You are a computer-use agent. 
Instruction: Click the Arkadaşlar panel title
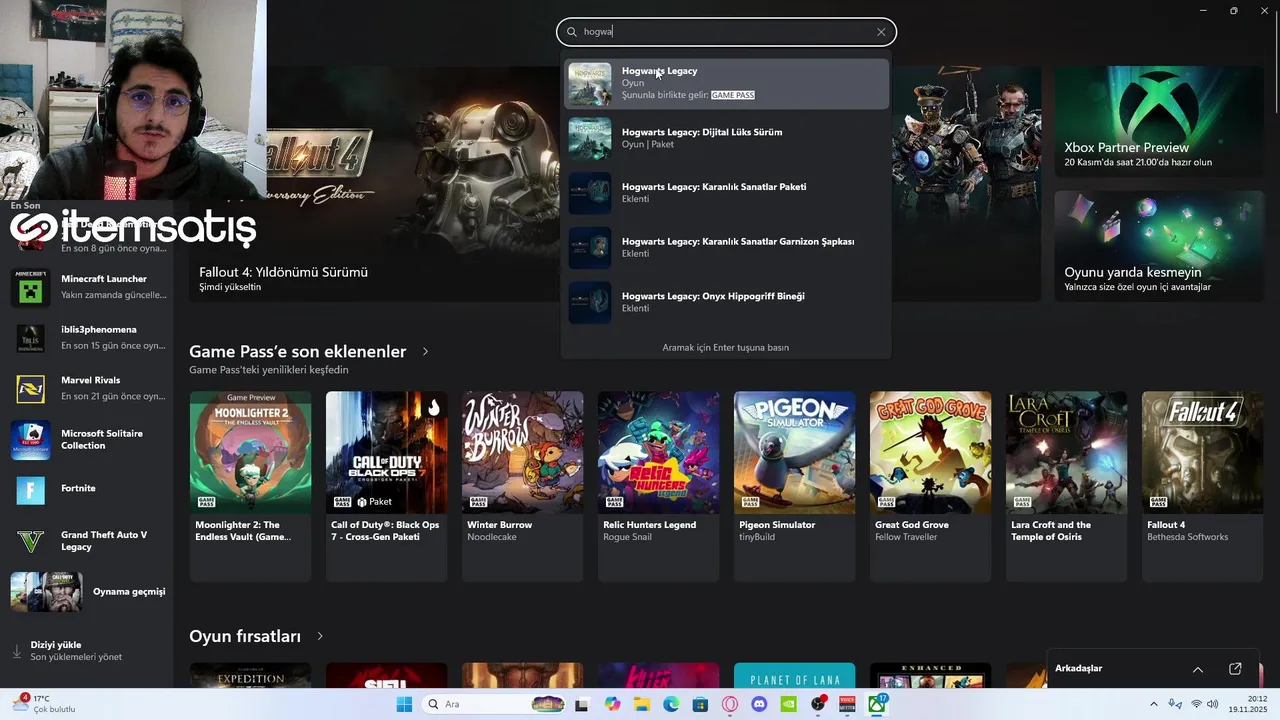[x=1078, y=668]
